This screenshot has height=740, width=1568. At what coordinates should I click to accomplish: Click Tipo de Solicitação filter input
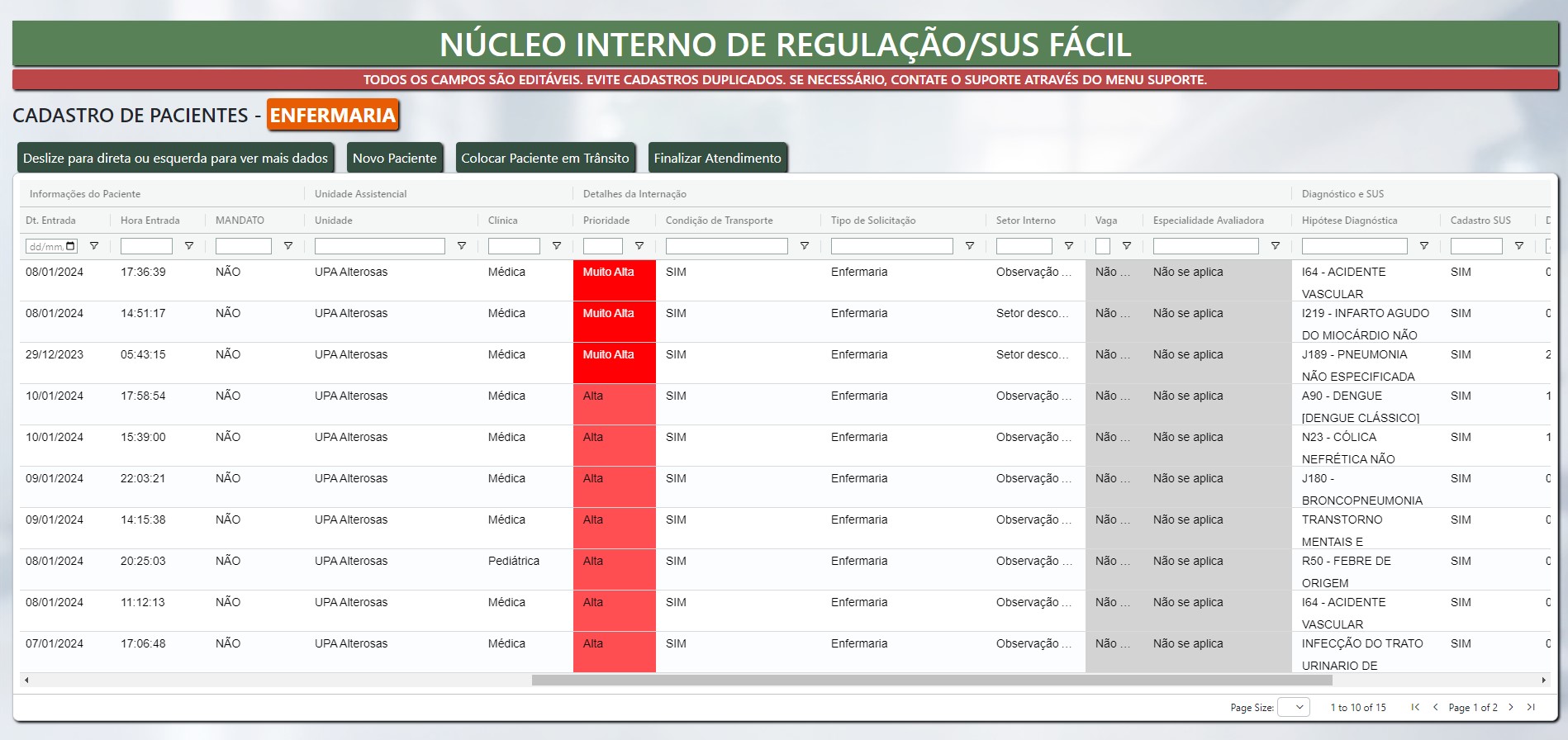click(892, 246)
